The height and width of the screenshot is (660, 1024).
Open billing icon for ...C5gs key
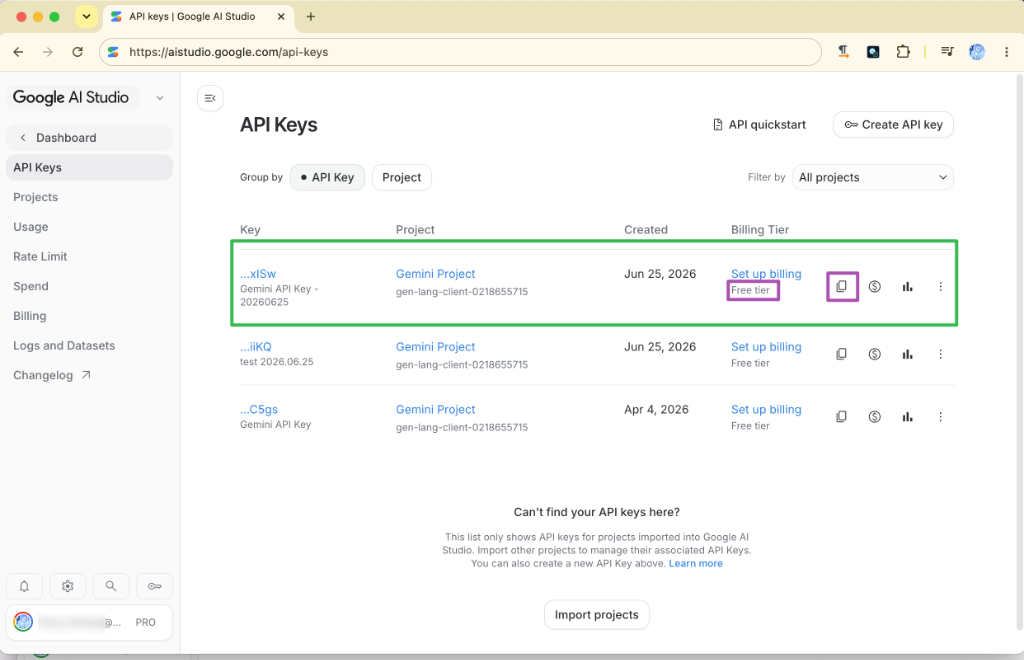click(874, 416)
